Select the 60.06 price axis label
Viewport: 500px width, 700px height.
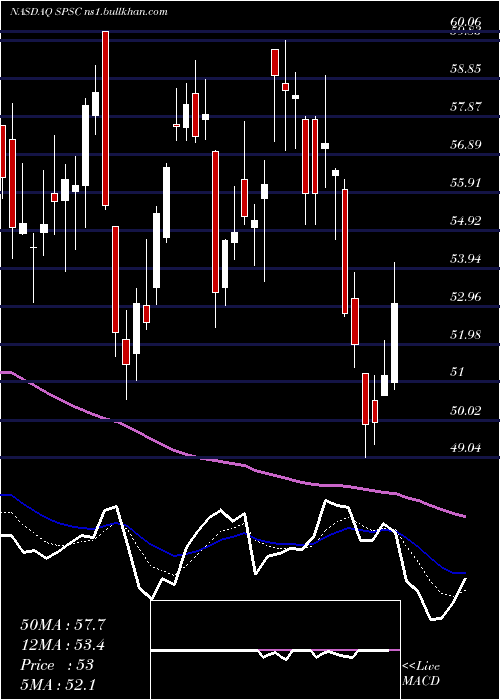(x=465, y=22)
